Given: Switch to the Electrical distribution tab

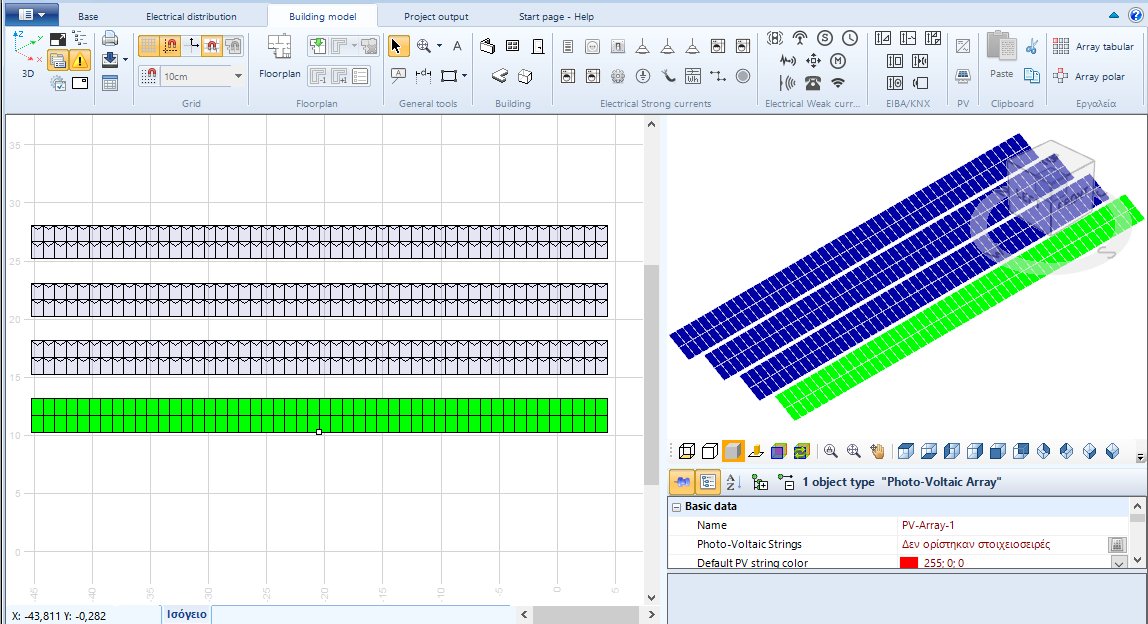Looking at the screenshot, I should 191,17.
